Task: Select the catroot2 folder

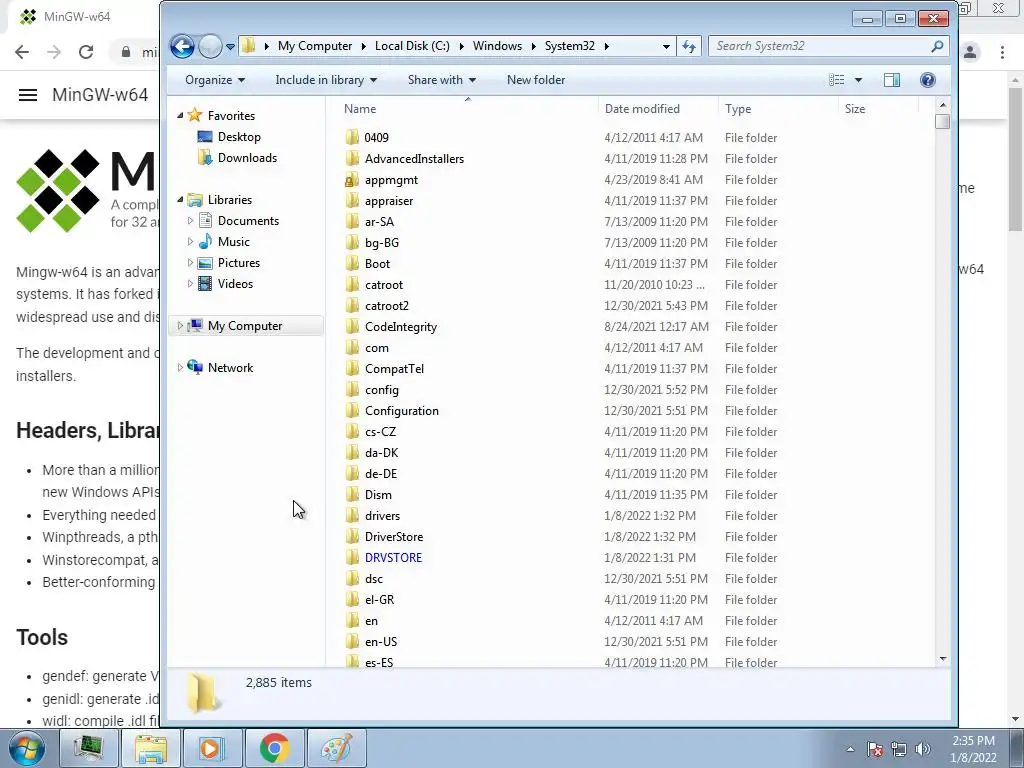Action: pyautogui.click(x=387, y=306)
